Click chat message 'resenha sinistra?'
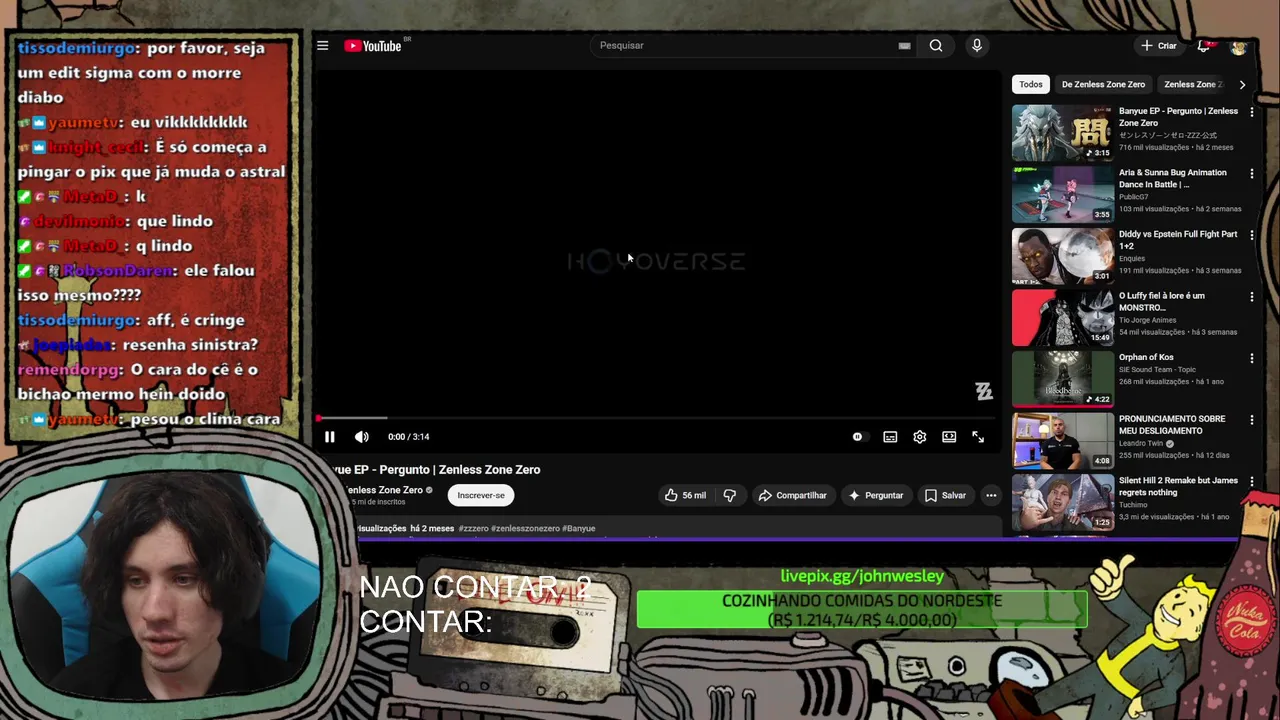Viewport: 1280px width, 720px height. (x=190, y=344)
